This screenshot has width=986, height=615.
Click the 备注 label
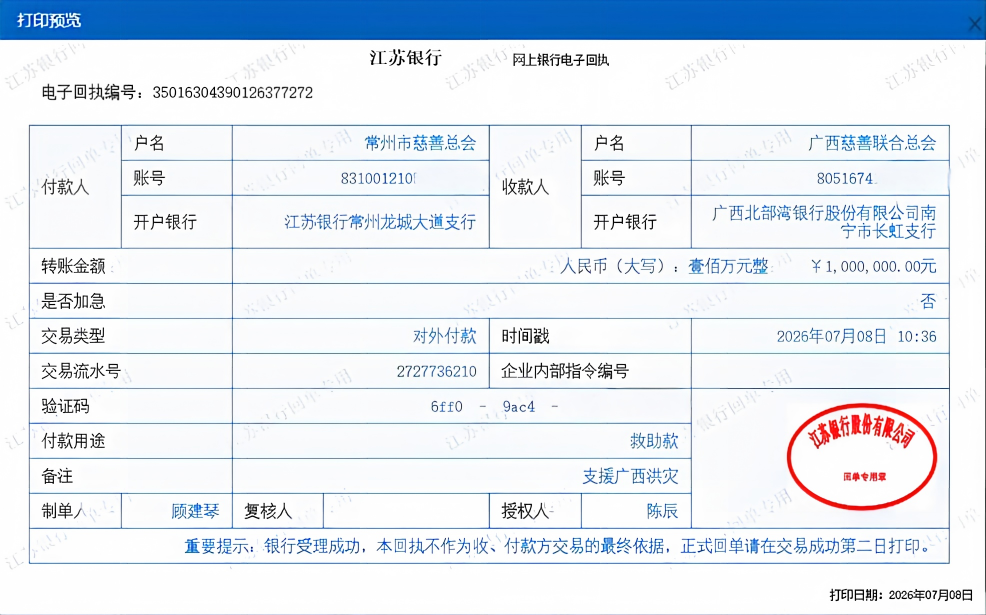[x=57, y=476]
